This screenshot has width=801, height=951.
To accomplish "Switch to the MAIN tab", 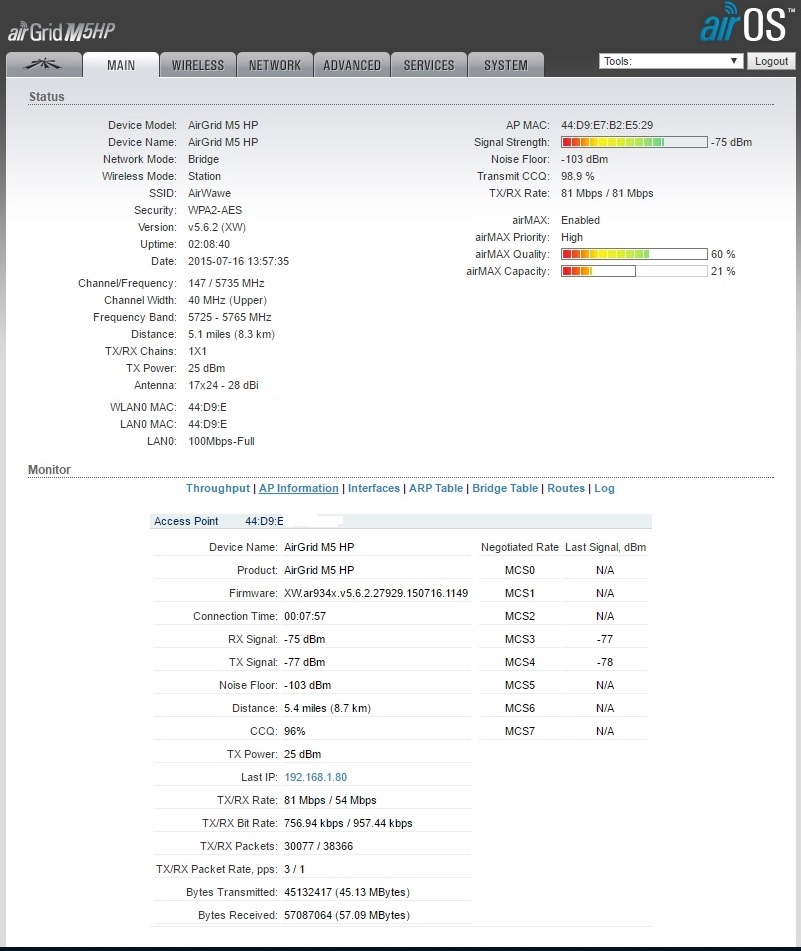I will tap(121, 65).
